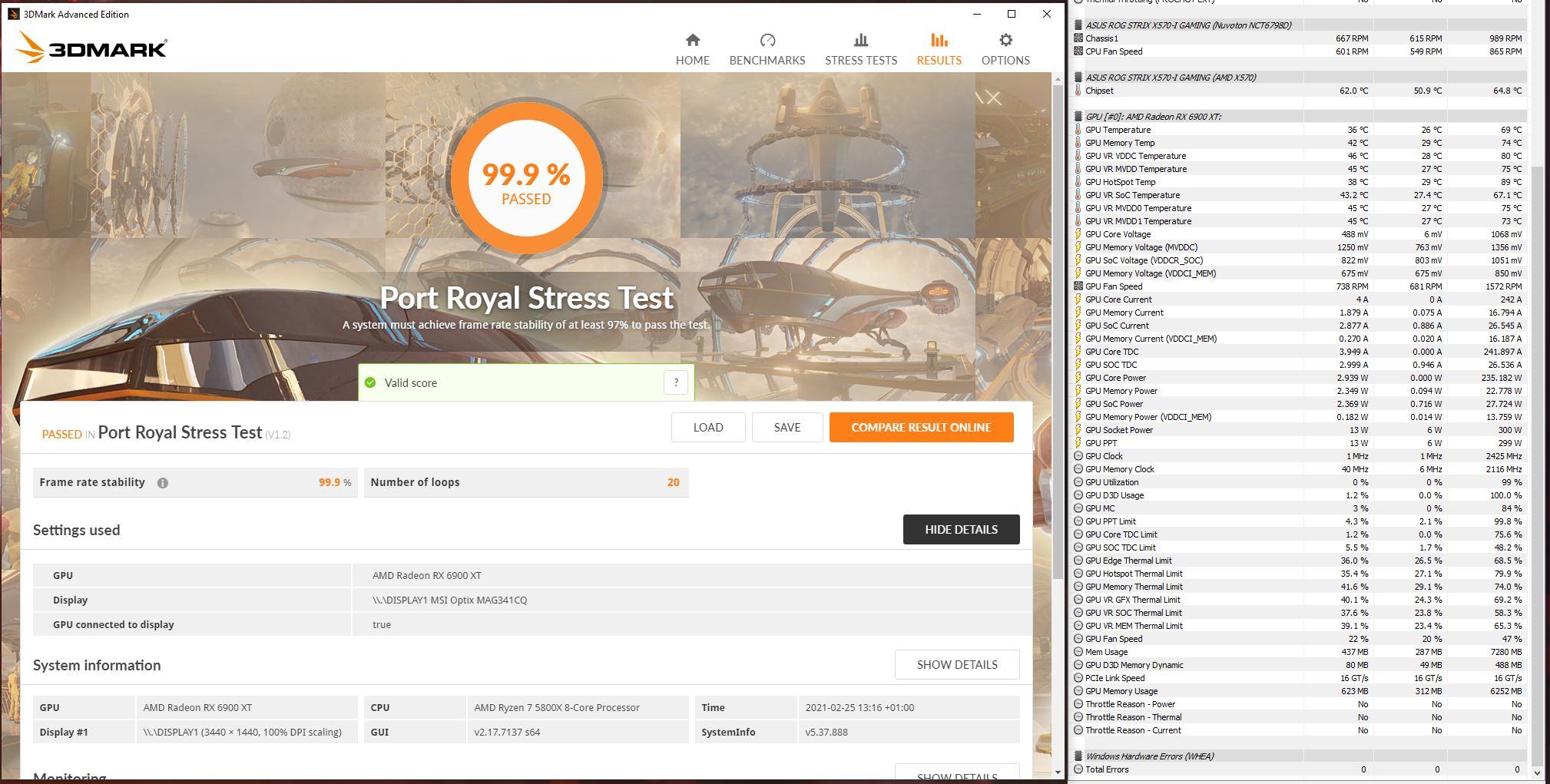Click the Mem Usage circle icon

pos(1078,652)
